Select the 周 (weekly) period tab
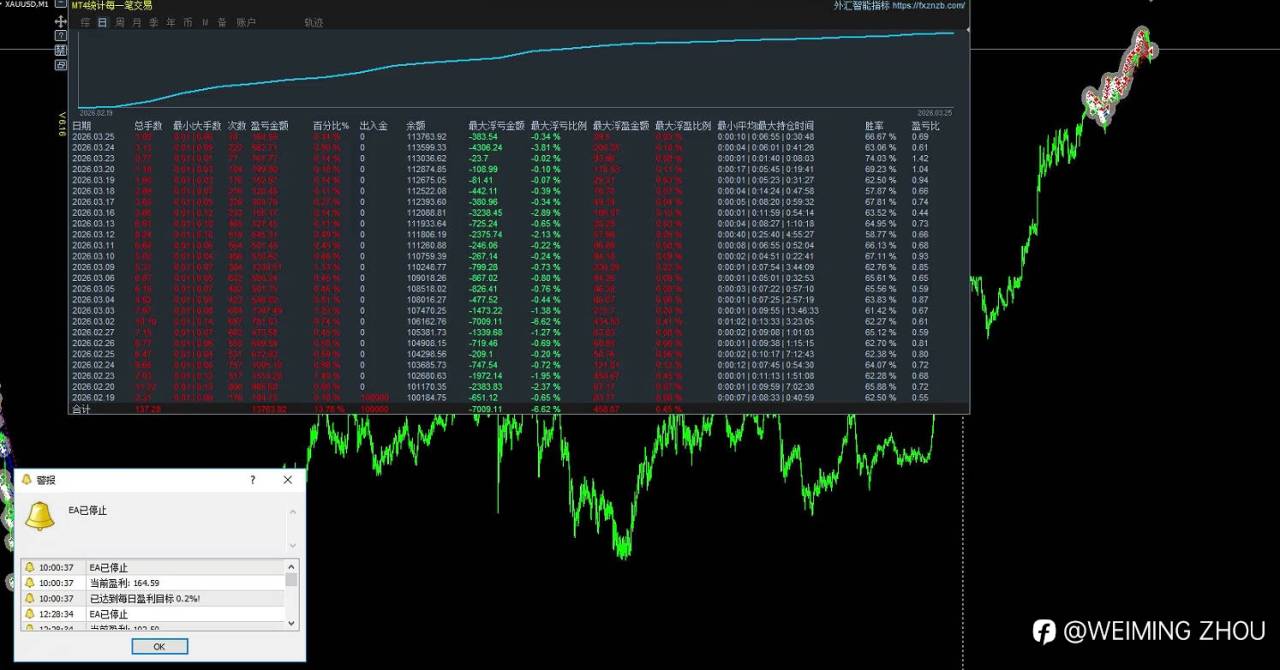This screenshot has height=670, width=1280. (120, 22)
